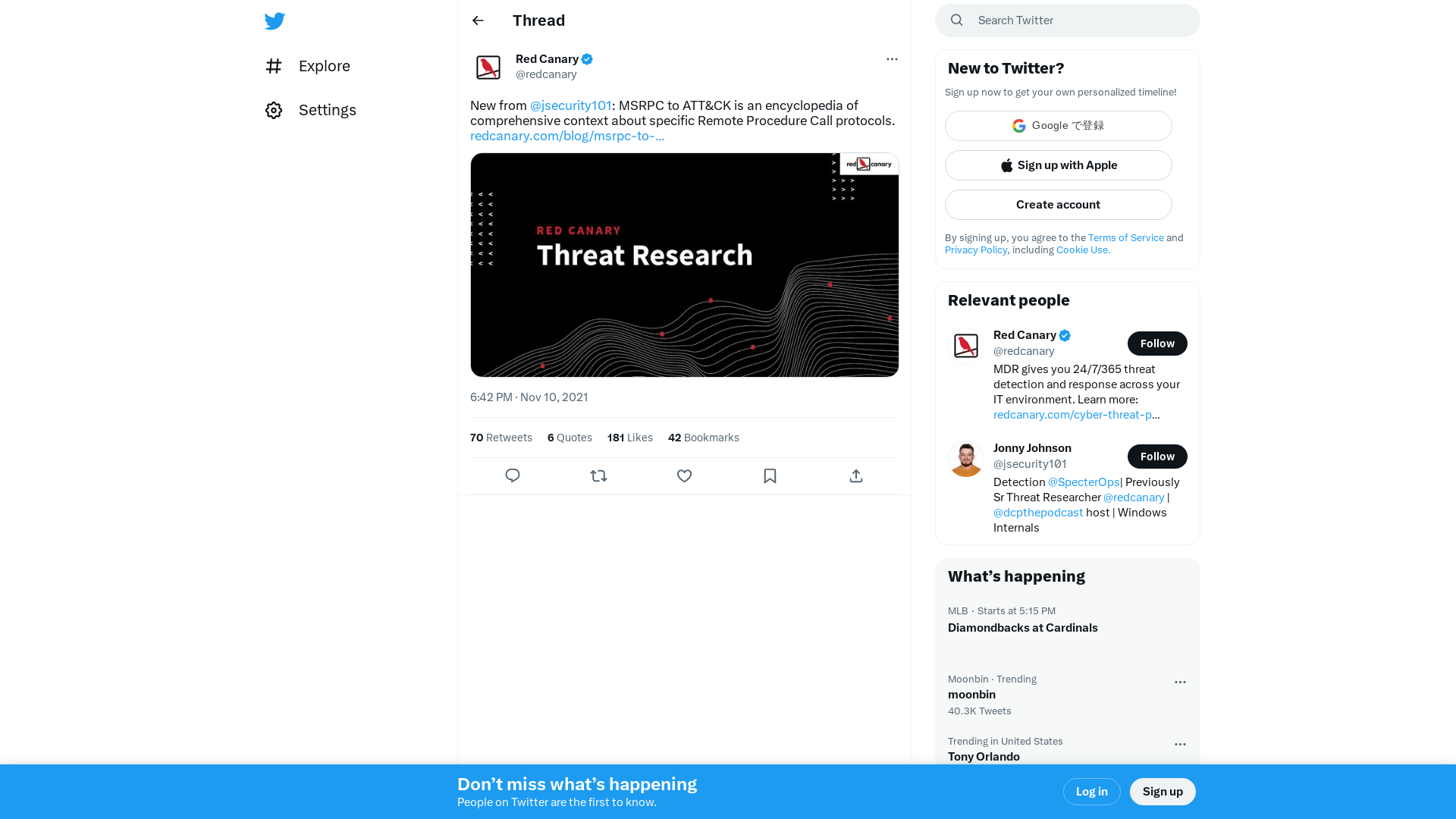Viewport: 1456px width, 819px height.
Task: Click @redcanary handle in Relevant people
Action: (x=1024, y=351)
